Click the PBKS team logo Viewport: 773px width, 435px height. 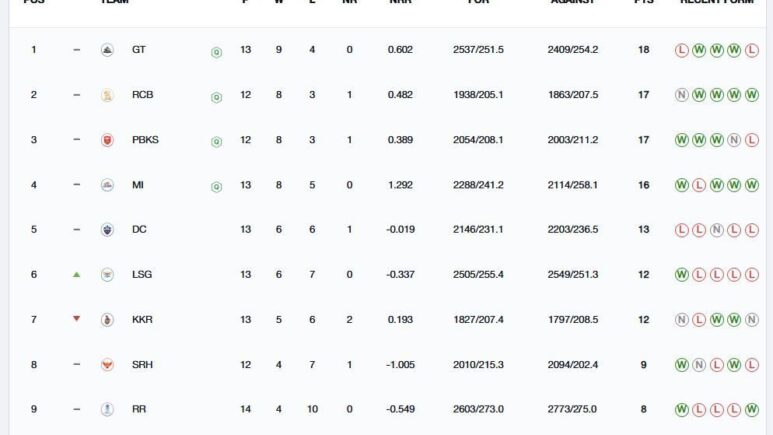pos(107,140)
